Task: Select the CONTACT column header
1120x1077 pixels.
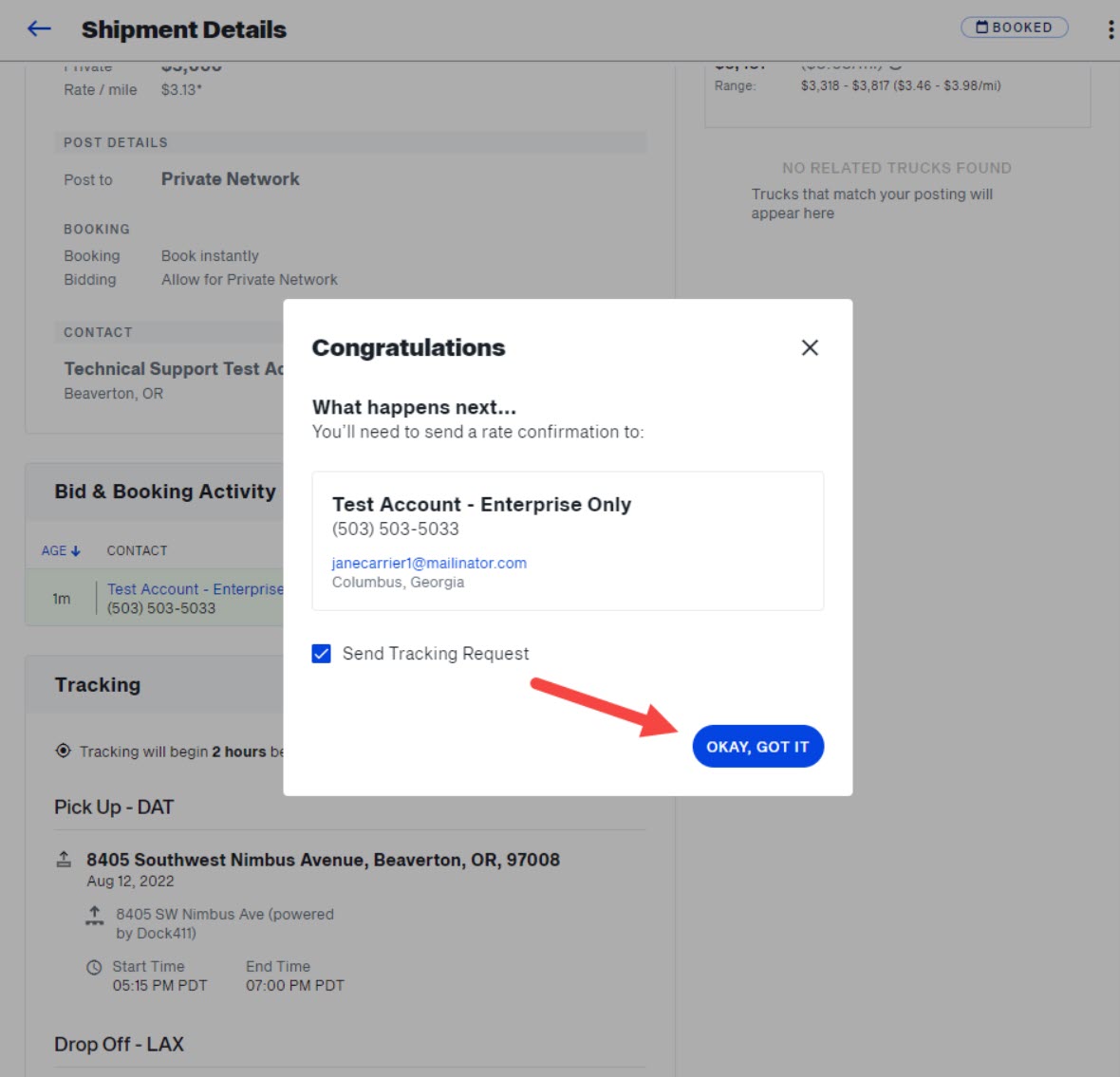Action: point(137,550)
